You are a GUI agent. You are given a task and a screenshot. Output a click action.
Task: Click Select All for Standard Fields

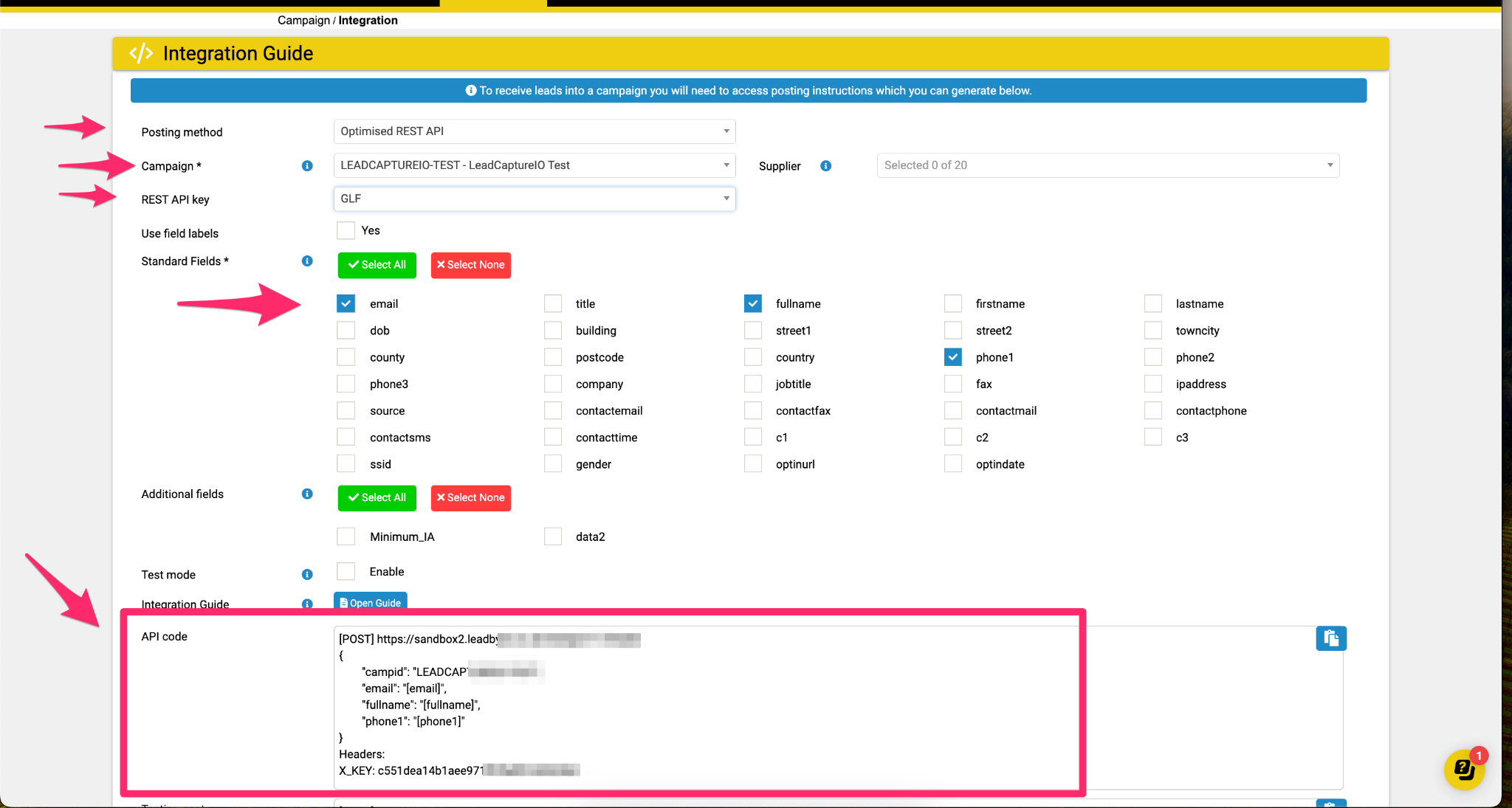click(377, 265)
